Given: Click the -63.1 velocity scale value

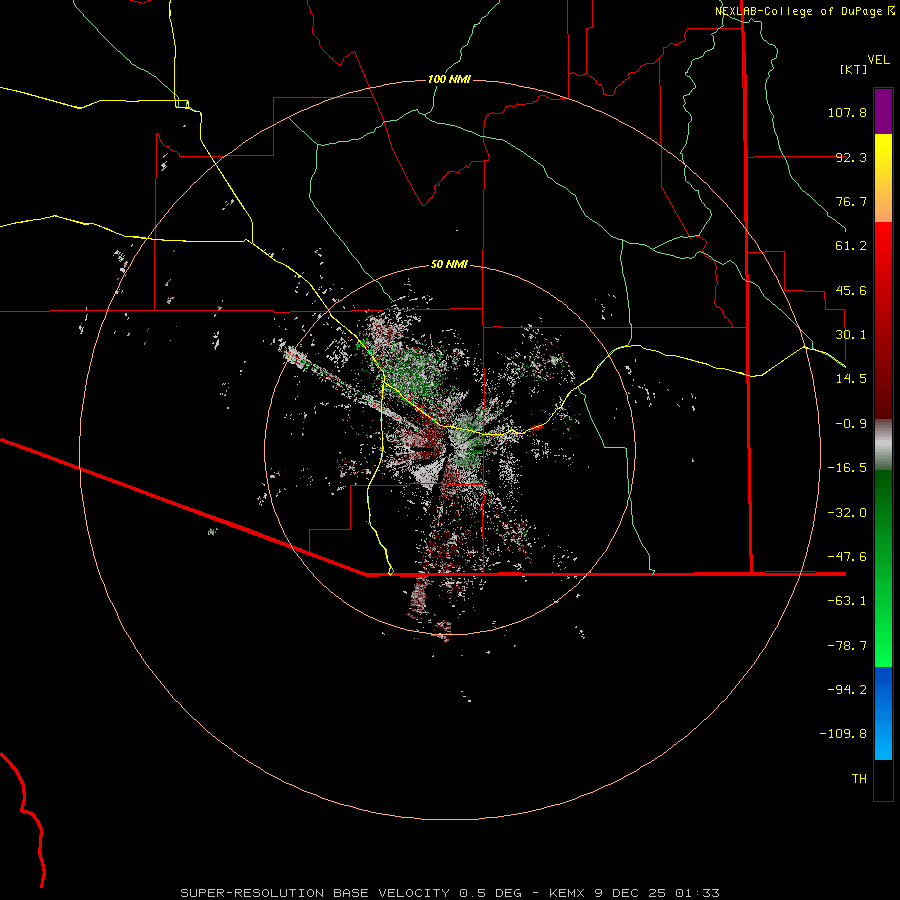Looking at the screenshot, I should (x=847, y=601).
